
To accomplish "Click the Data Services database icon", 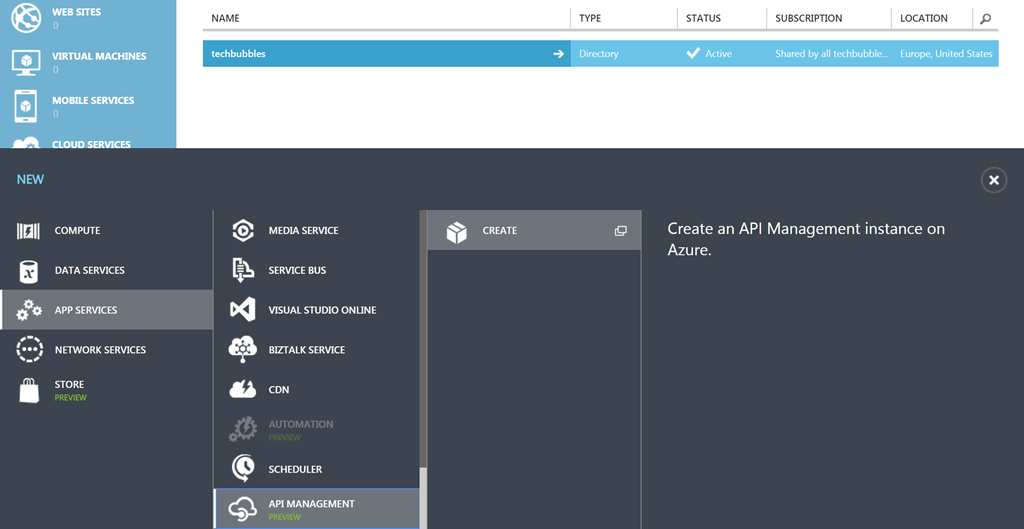I will 28,270.
